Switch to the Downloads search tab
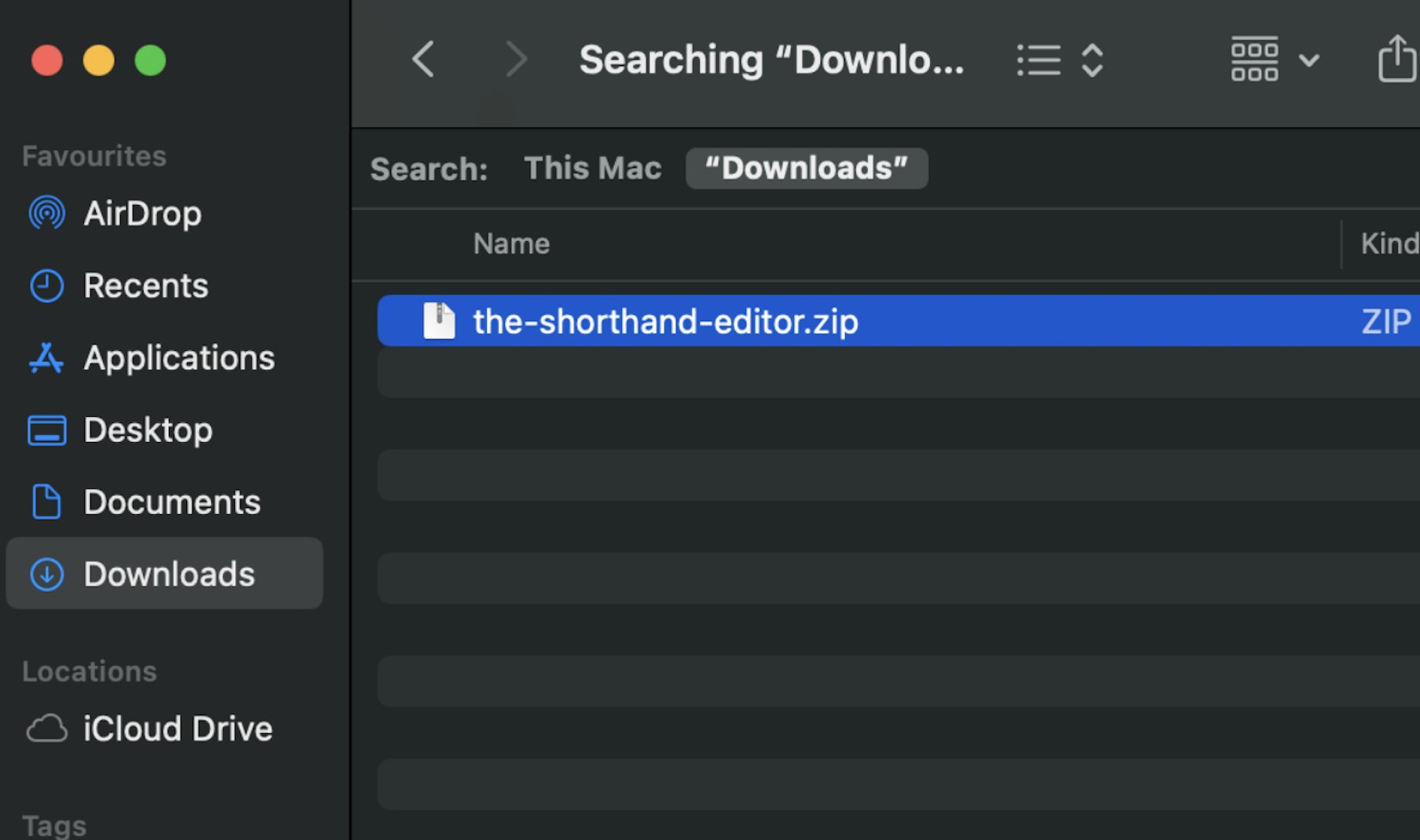Screen dimensions: 1420x840 pyautogui.click(x=807, y=168)
